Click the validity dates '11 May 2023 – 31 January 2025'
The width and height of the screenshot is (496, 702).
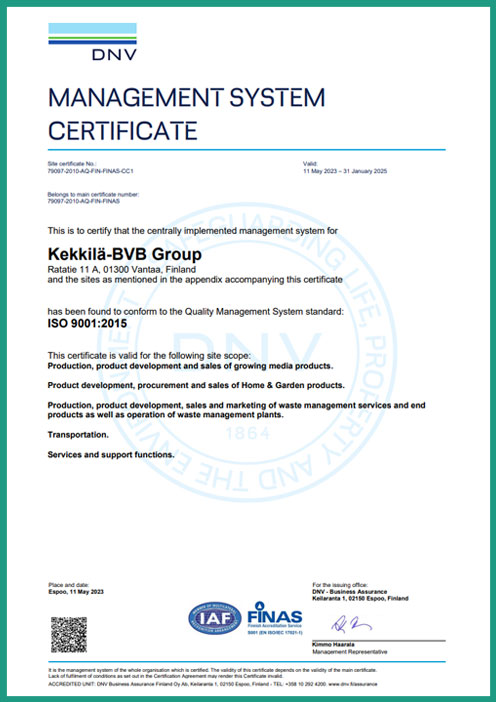coord(345,171)
